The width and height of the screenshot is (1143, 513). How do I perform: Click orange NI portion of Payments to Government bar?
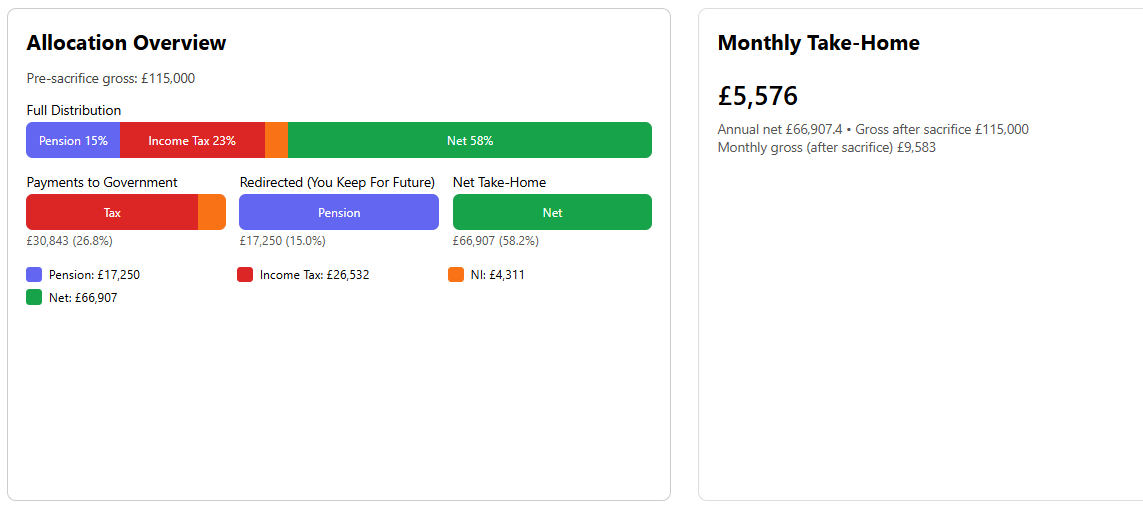pyautogui.click(x=212, y=212)
